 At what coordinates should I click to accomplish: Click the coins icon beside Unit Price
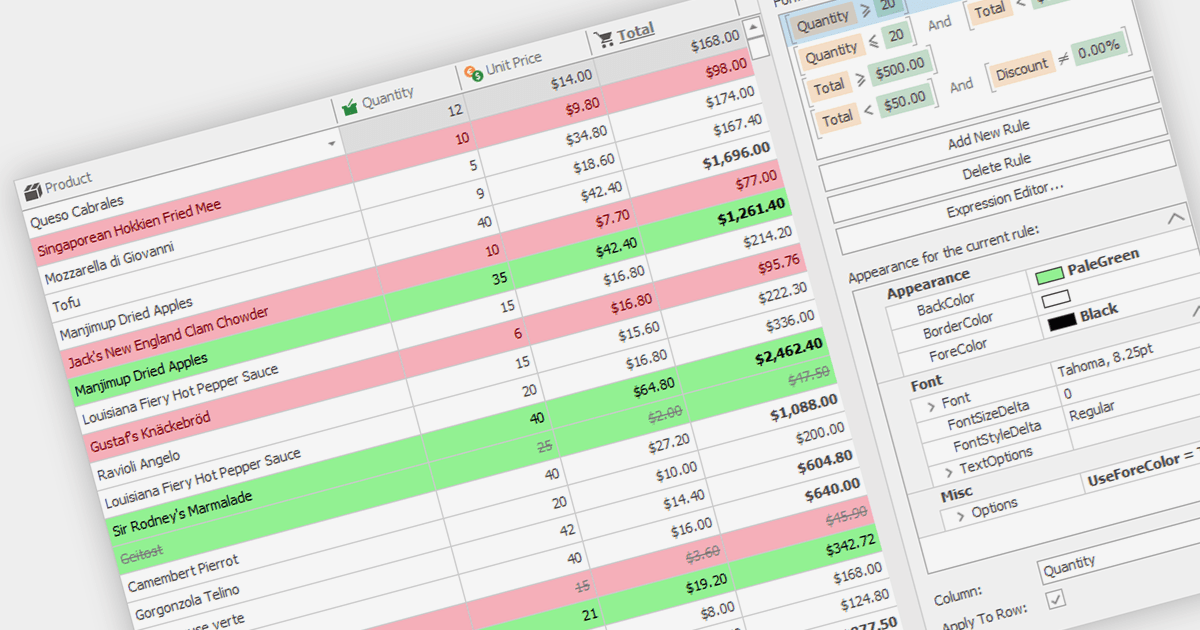[x=473, y=73]
